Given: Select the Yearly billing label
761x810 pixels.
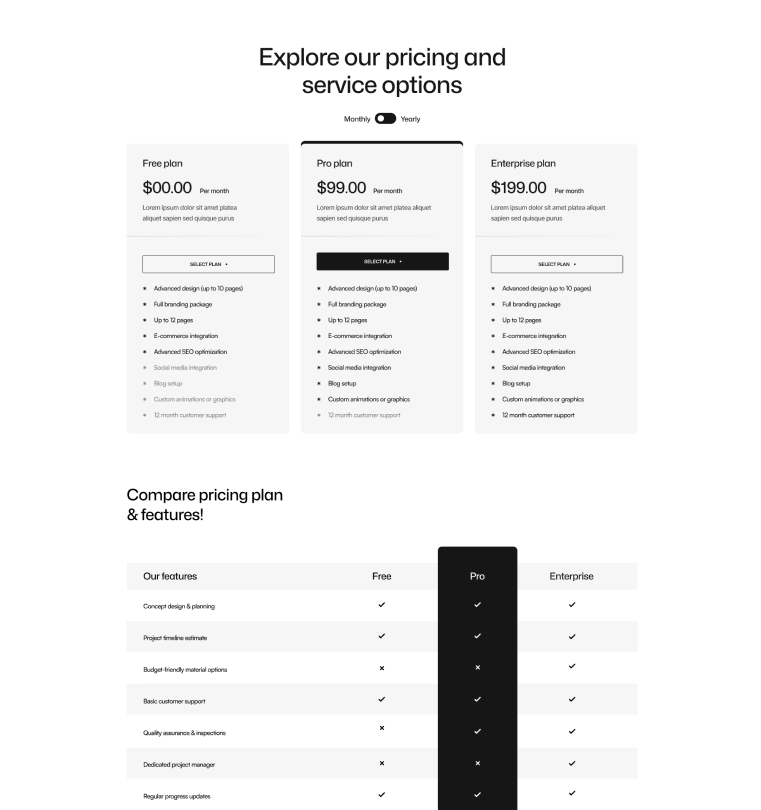Looking at the screenshot, I should pyautogui.click(x=412, y=119).
